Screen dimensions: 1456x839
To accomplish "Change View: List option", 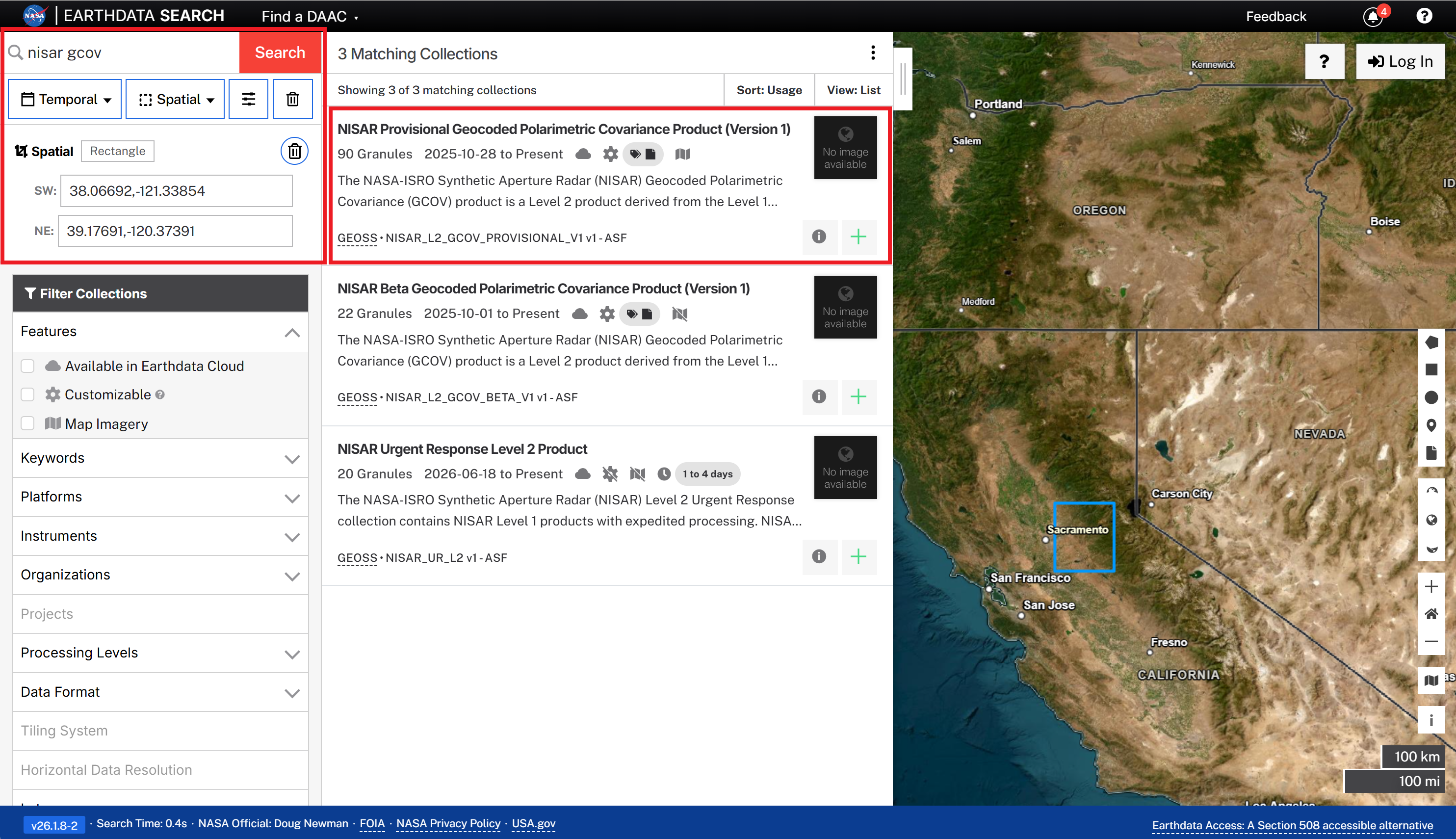I will tap(854, 90).
